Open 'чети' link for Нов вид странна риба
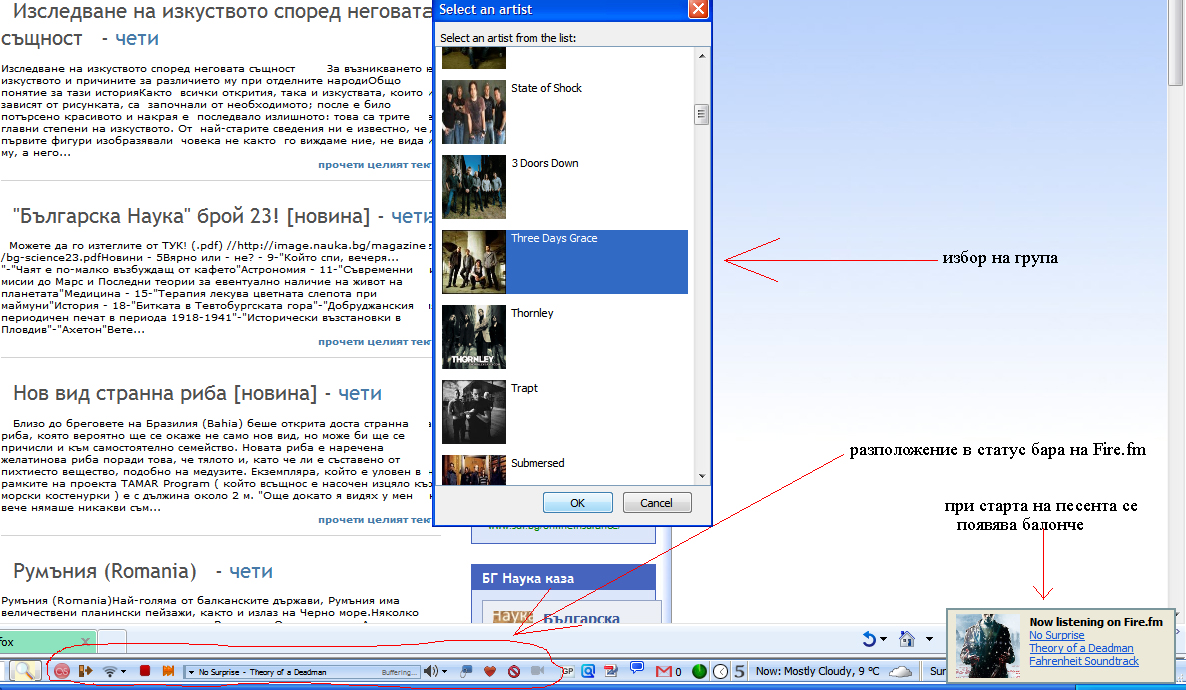1186x690 pixels. pyautogui.click(x=360, y=393)
